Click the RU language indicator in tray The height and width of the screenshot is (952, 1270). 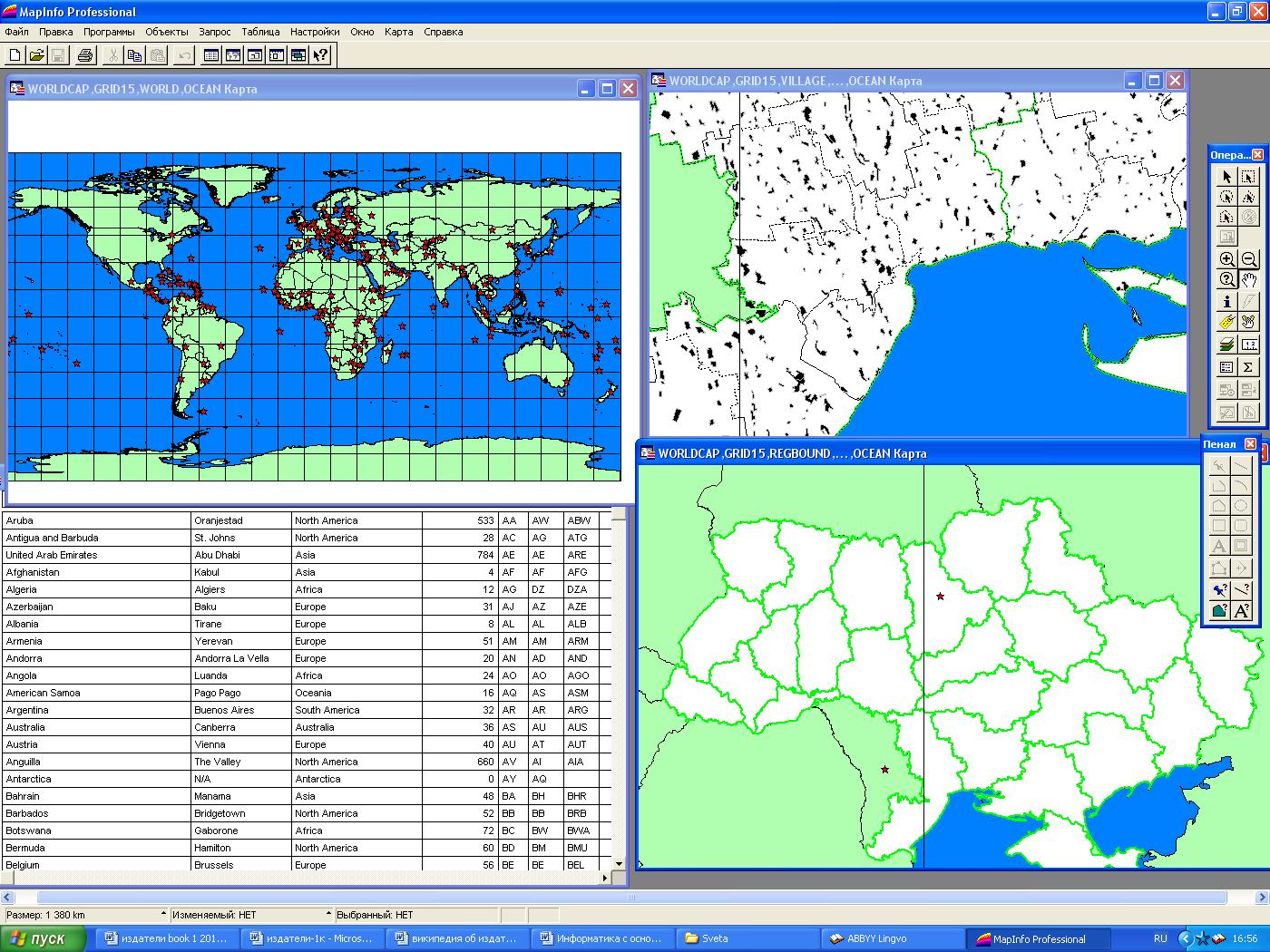point(1160,938)
